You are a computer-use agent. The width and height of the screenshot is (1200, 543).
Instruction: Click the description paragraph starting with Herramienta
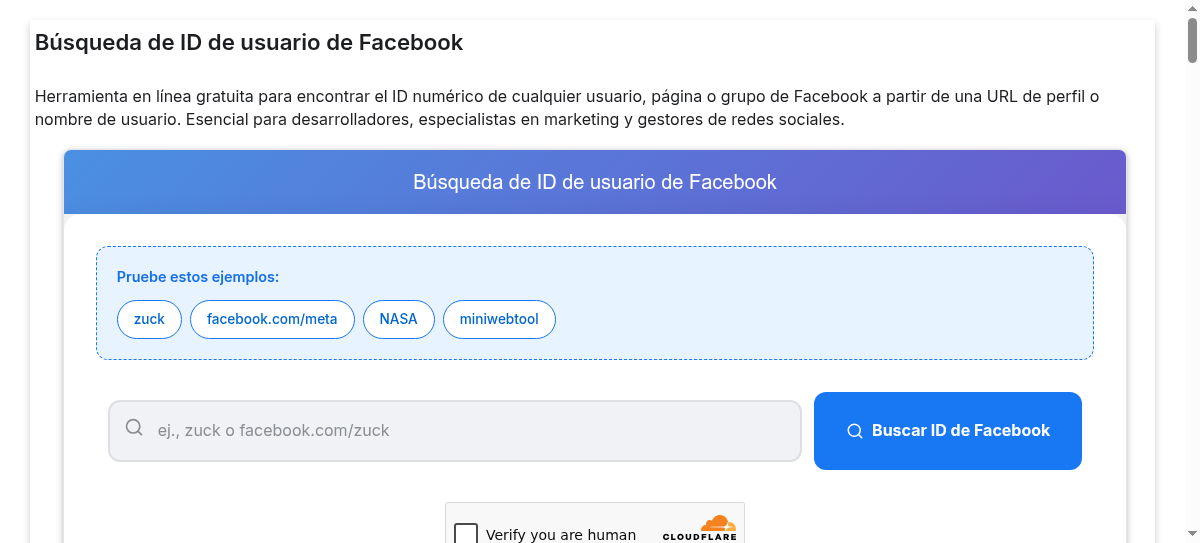(x=567, y=108)
